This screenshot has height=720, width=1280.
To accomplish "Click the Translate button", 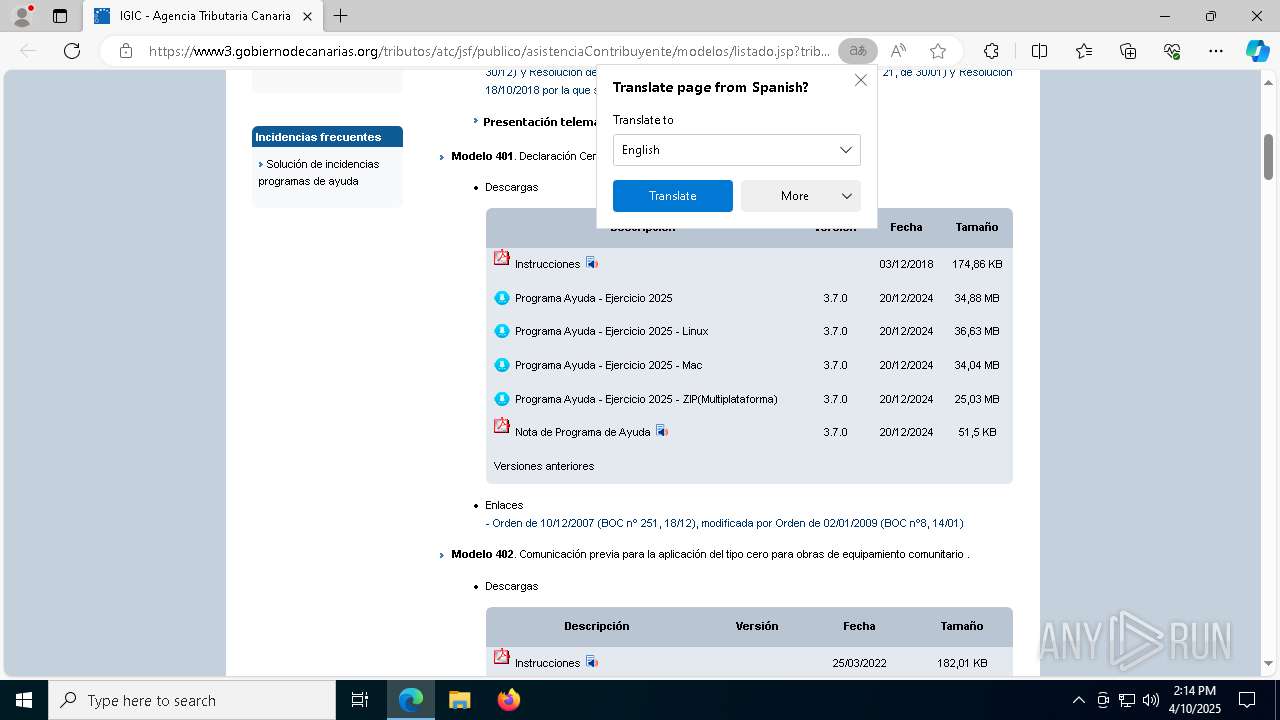I will 672,196.
